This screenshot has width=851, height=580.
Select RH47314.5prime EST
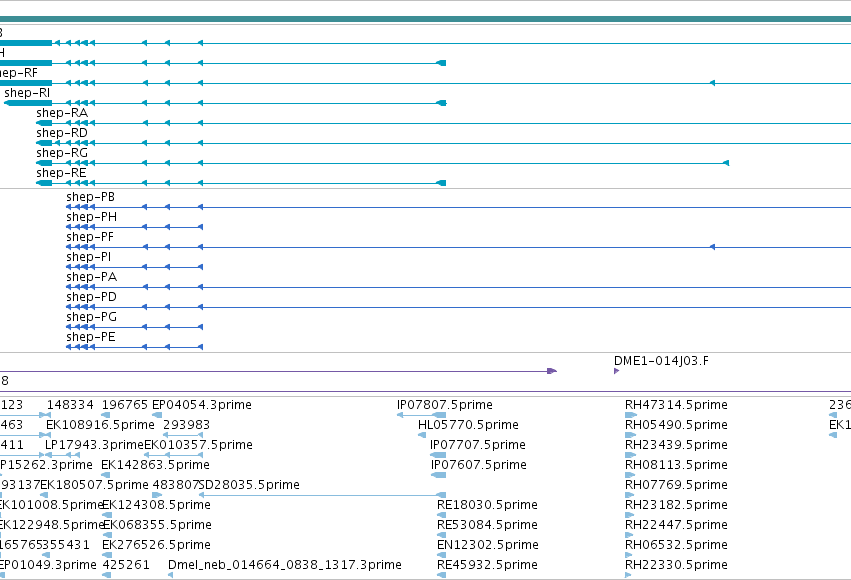[676, 405]
